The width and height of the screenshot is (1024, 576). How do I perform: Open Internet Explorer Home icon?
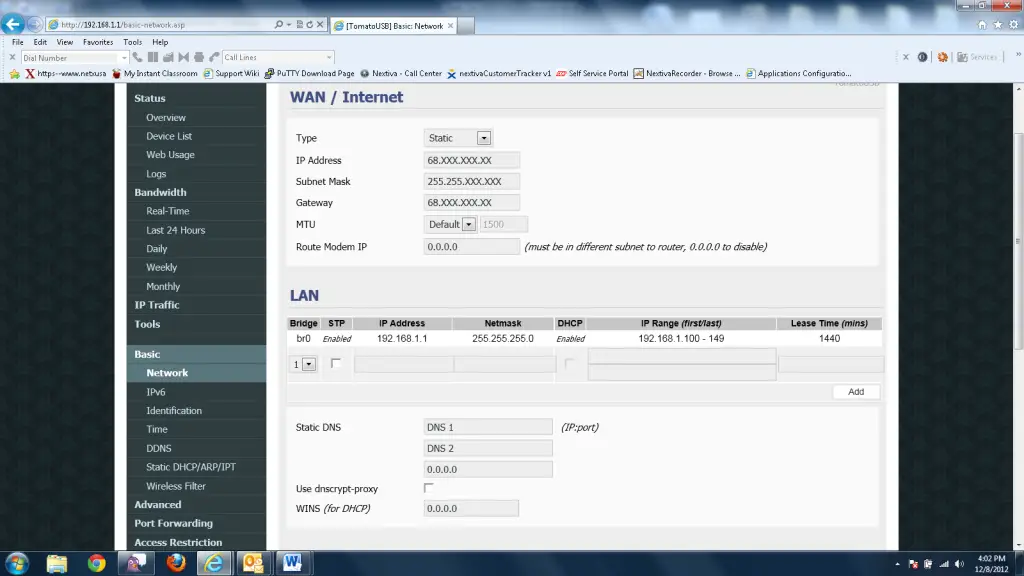pyautogui.click(x=982, y=25)
